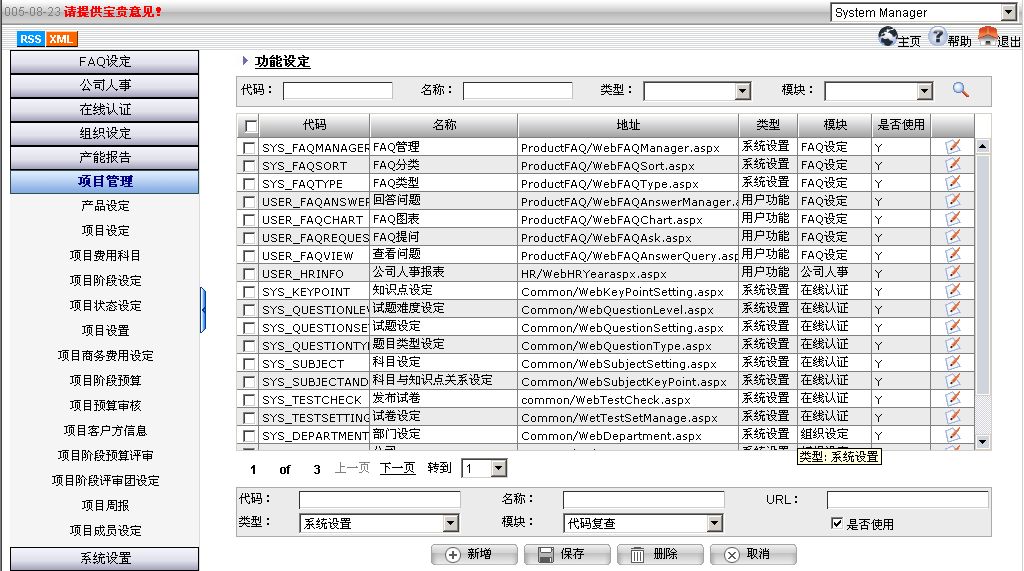Edit the USER_FAQVIEW row via pencil icon
The height and width of the screenshot is (571, 1024).
(953, 254)
